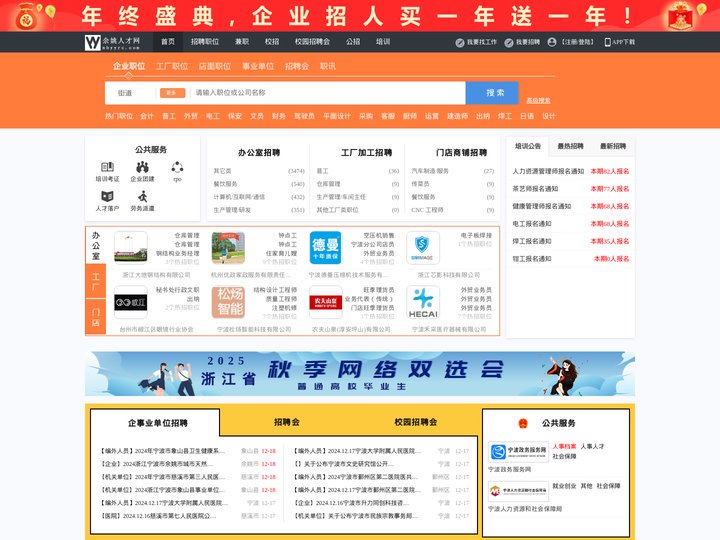Open the 德曼 十年质保 company logo

326,248
